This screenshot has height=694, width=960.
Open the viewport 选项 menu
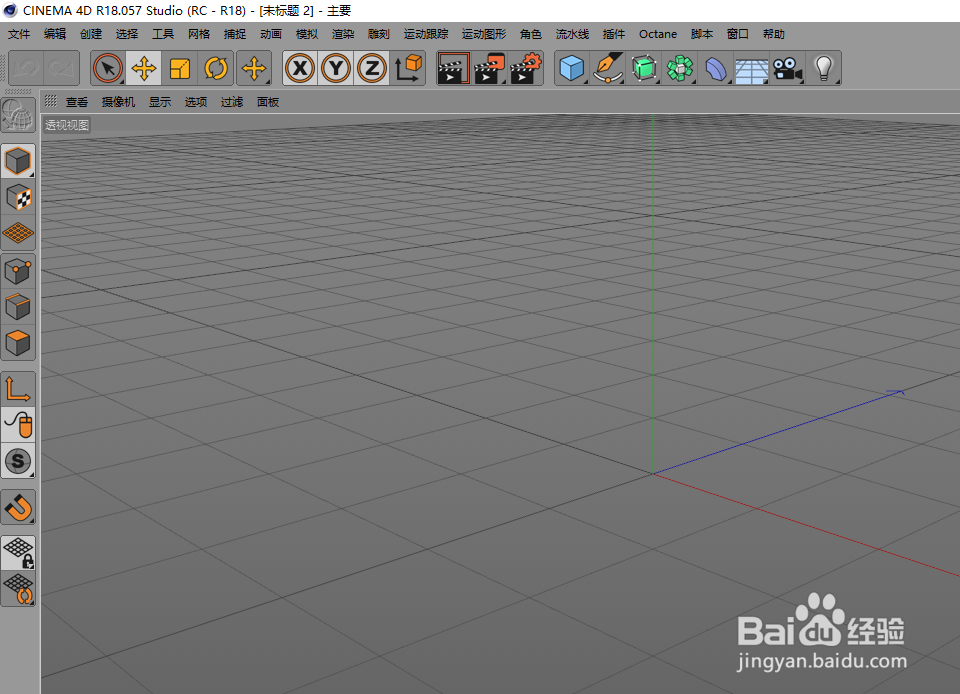pyautogui.click(x=196, y=102)
